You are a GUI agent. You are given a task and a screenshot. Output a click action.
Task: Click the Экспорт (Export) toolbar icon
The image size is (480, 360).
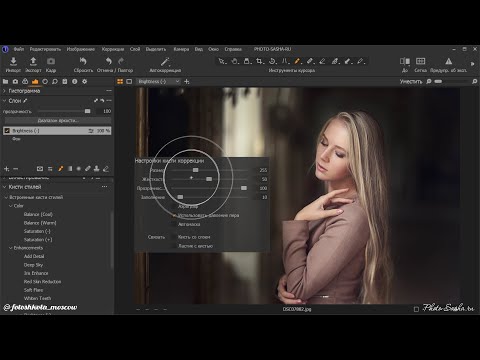(33, 61)
